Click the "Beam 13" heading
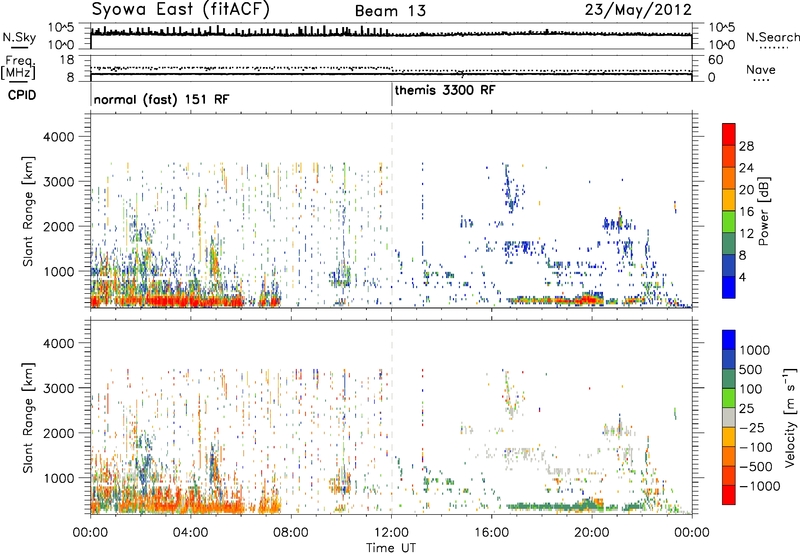 point(390,11)
